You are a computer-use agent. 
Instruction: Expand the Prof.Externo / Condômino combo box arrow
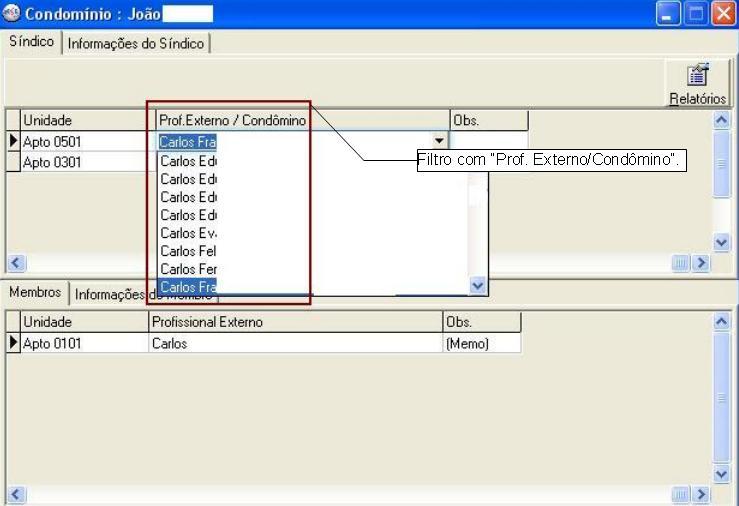click(439, 142)
